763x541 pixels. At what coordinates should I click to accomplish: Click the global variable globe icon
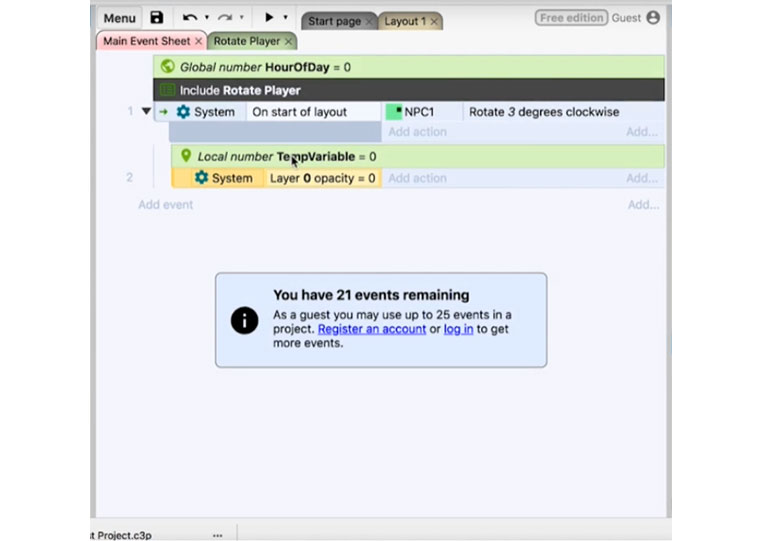[x=167, y=67]
